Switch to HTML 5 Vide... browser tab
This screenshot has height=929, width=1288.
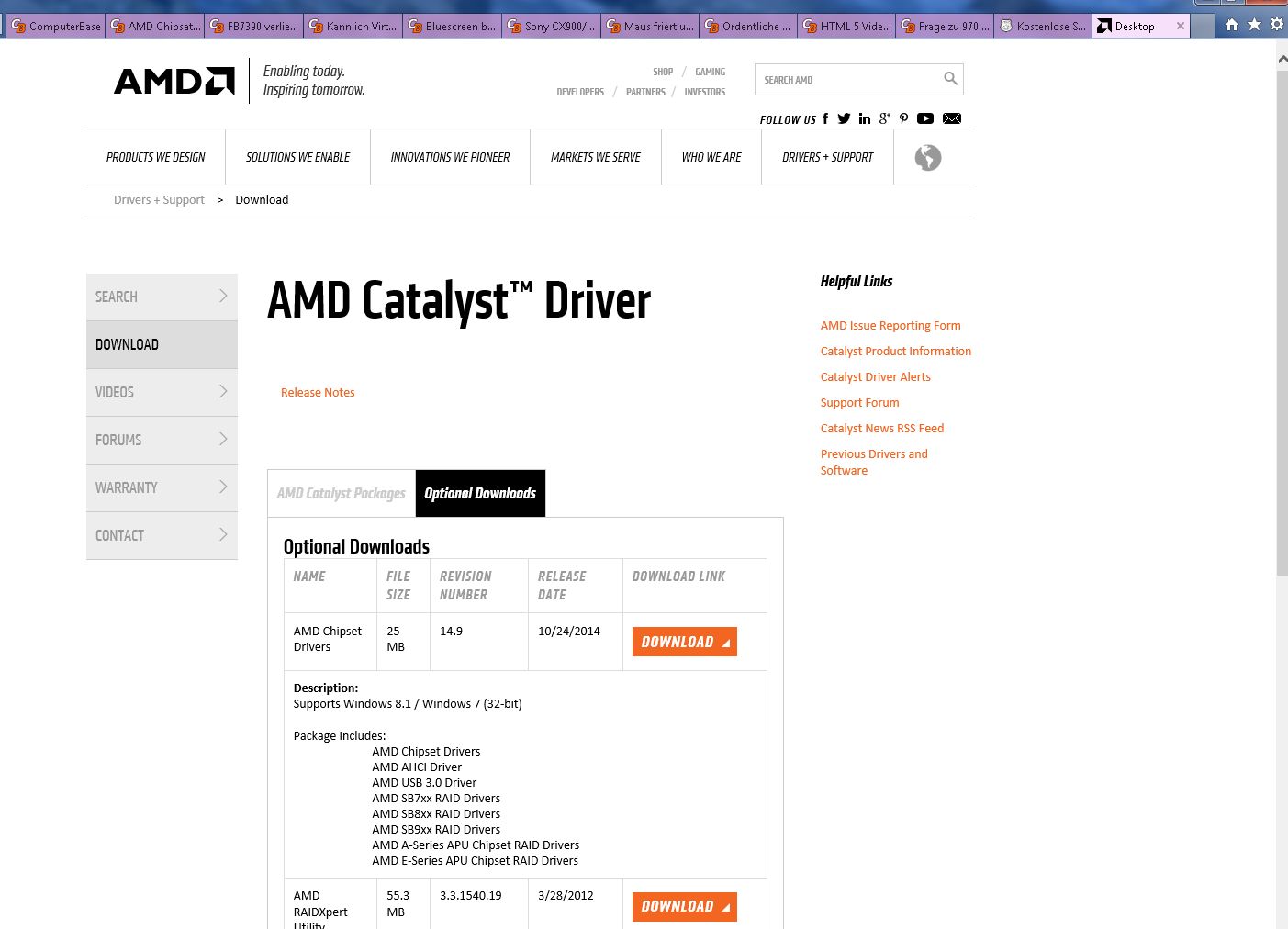point(847,27)
